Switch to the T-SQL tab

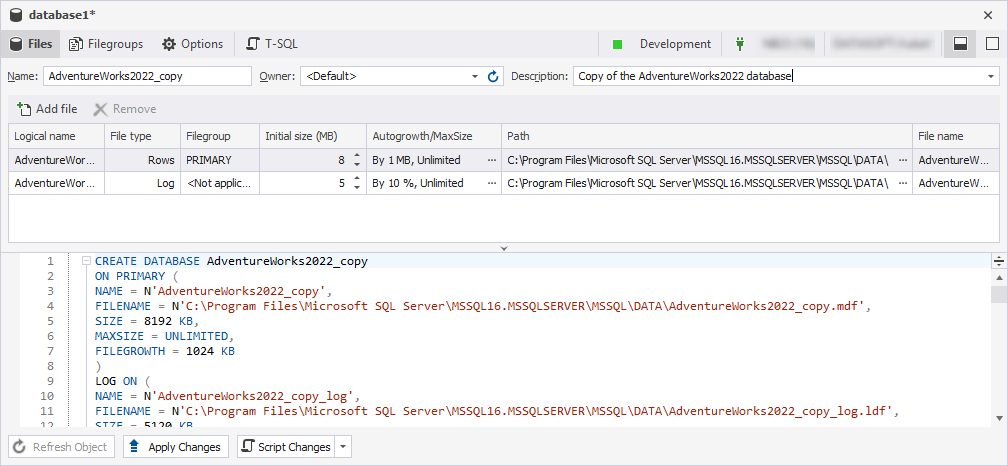click(x=272, y=44)
